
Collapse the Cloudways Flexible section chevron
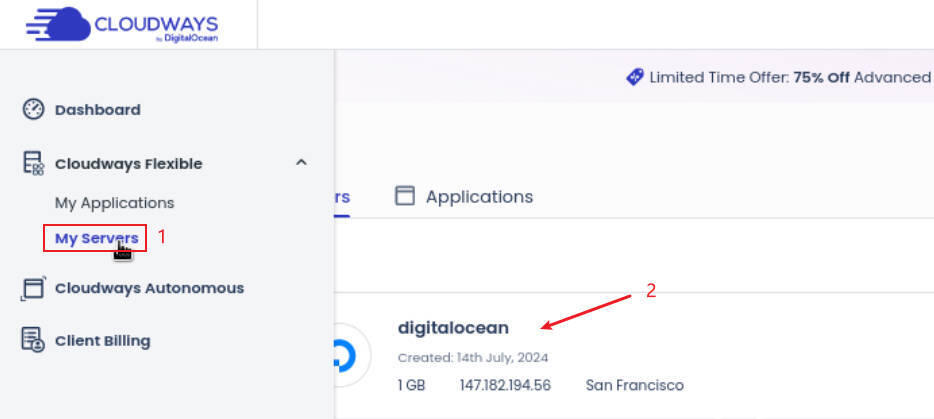(x=301, y=163)
